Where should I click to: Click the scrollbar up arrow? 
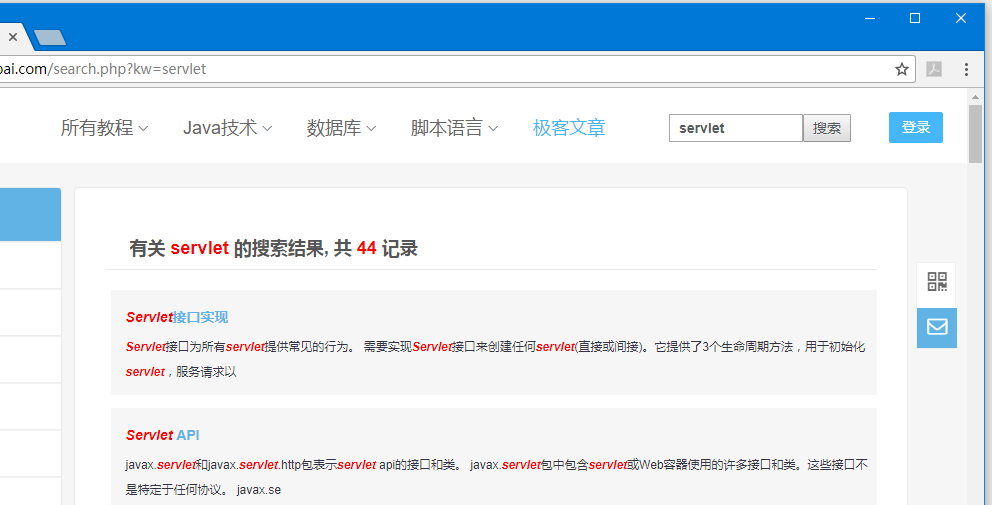point(975,96)
